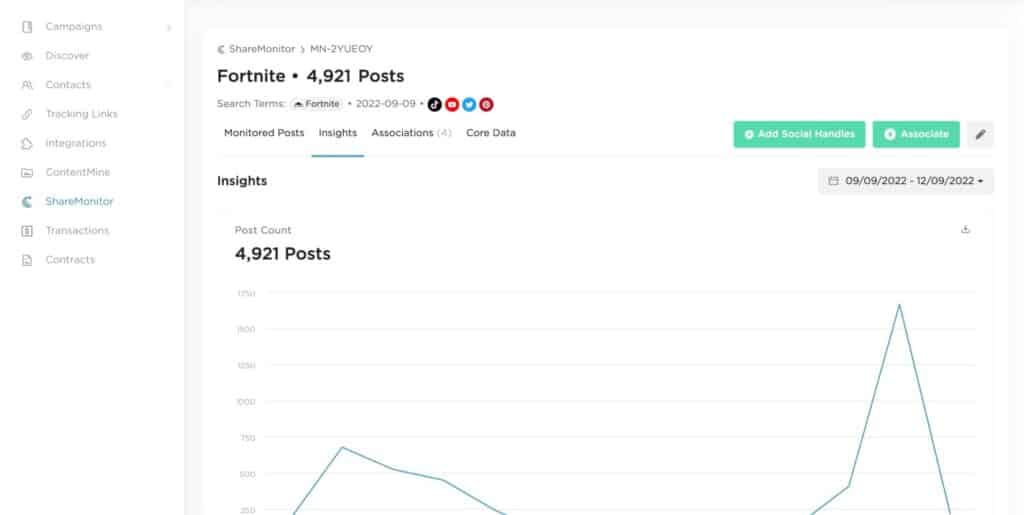Select the Insights tab

[x=338, y=133]
